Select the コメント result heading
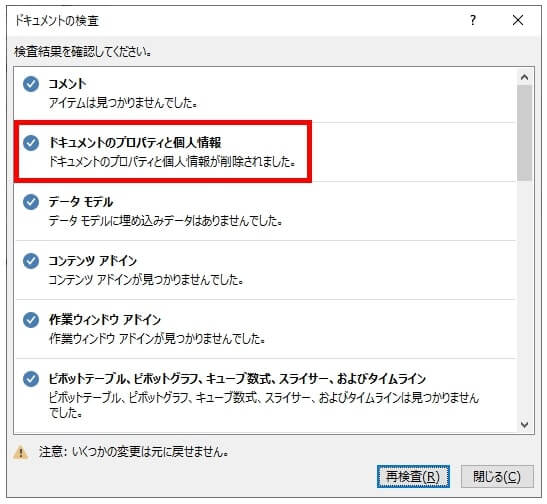547x504 pixels. coord(67,84)
